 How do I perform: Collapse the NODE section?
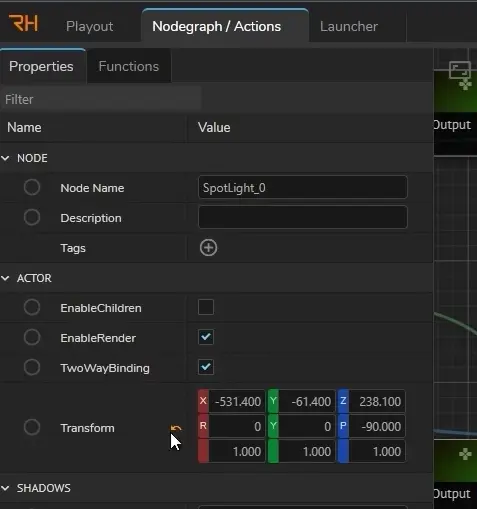tap(6, 158)
